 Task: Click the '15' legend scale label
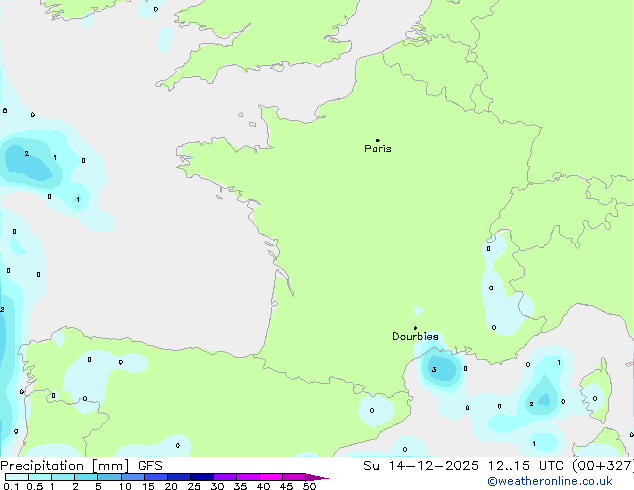148,486
